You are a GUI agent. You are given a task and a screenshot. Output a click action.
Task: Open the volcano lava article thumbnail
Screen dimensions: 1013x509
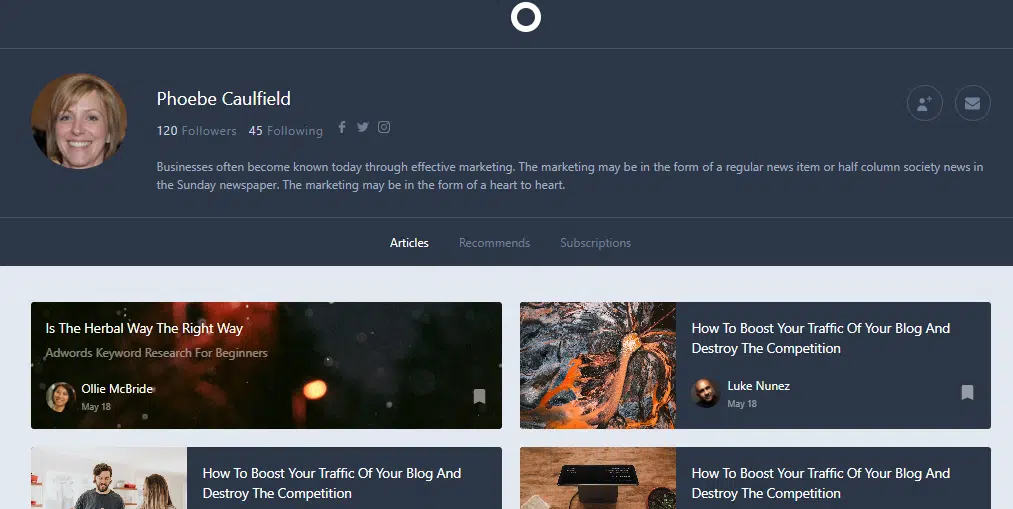(598, 366)
